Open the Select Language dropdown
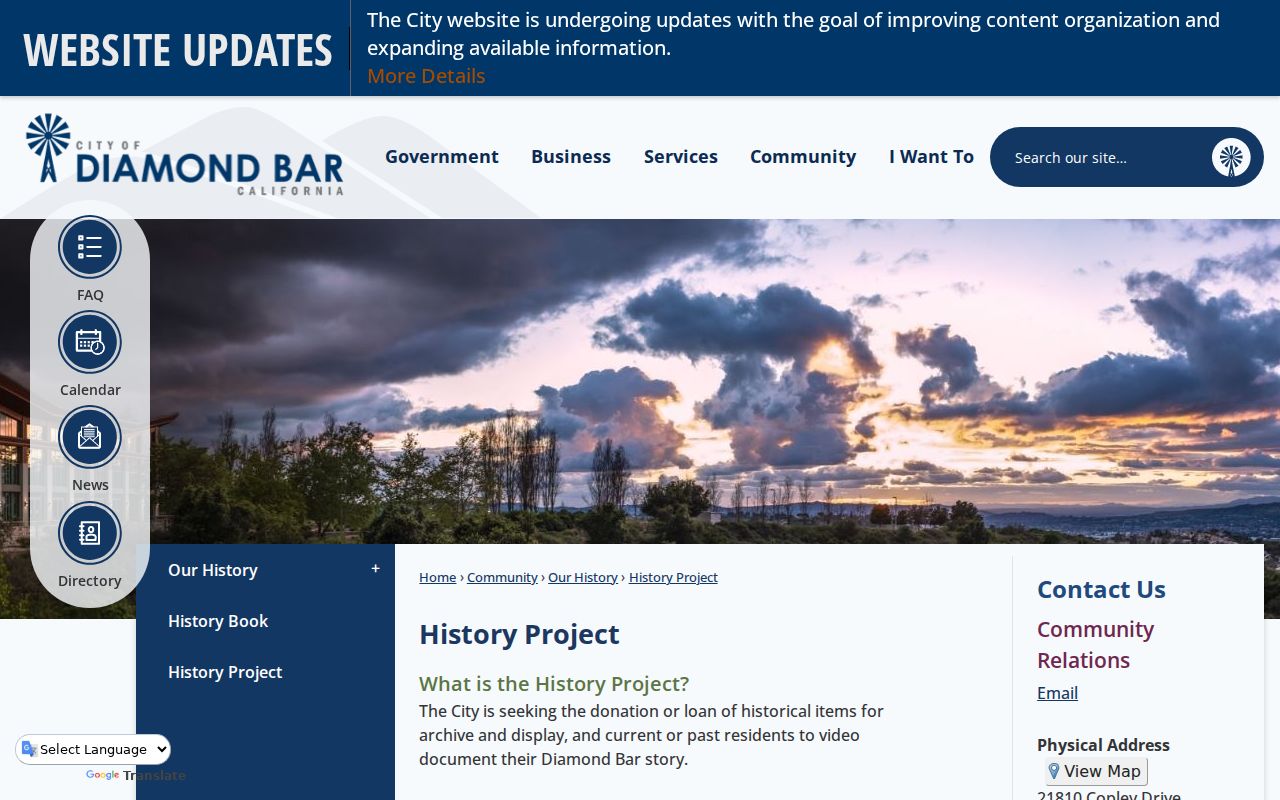1280x800 pixels. coord(93,749)
